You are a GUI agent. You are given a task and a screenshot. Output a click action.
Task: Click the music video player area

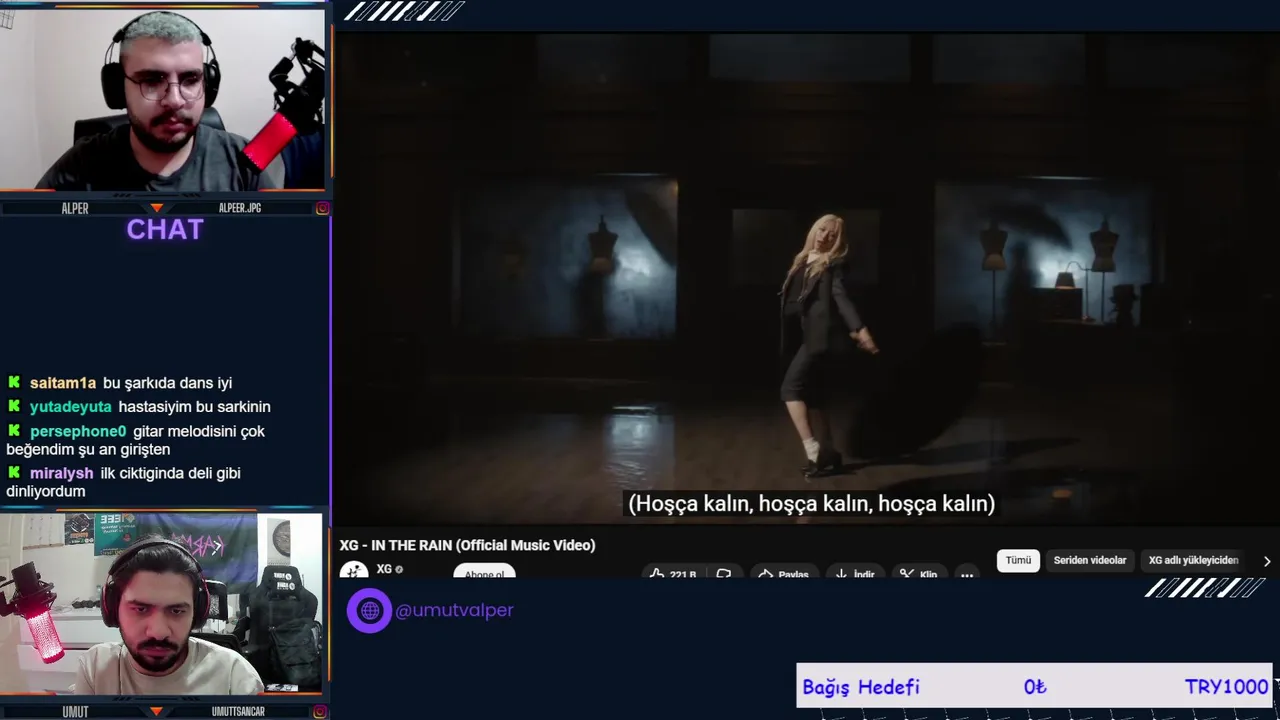pos(806,278)
